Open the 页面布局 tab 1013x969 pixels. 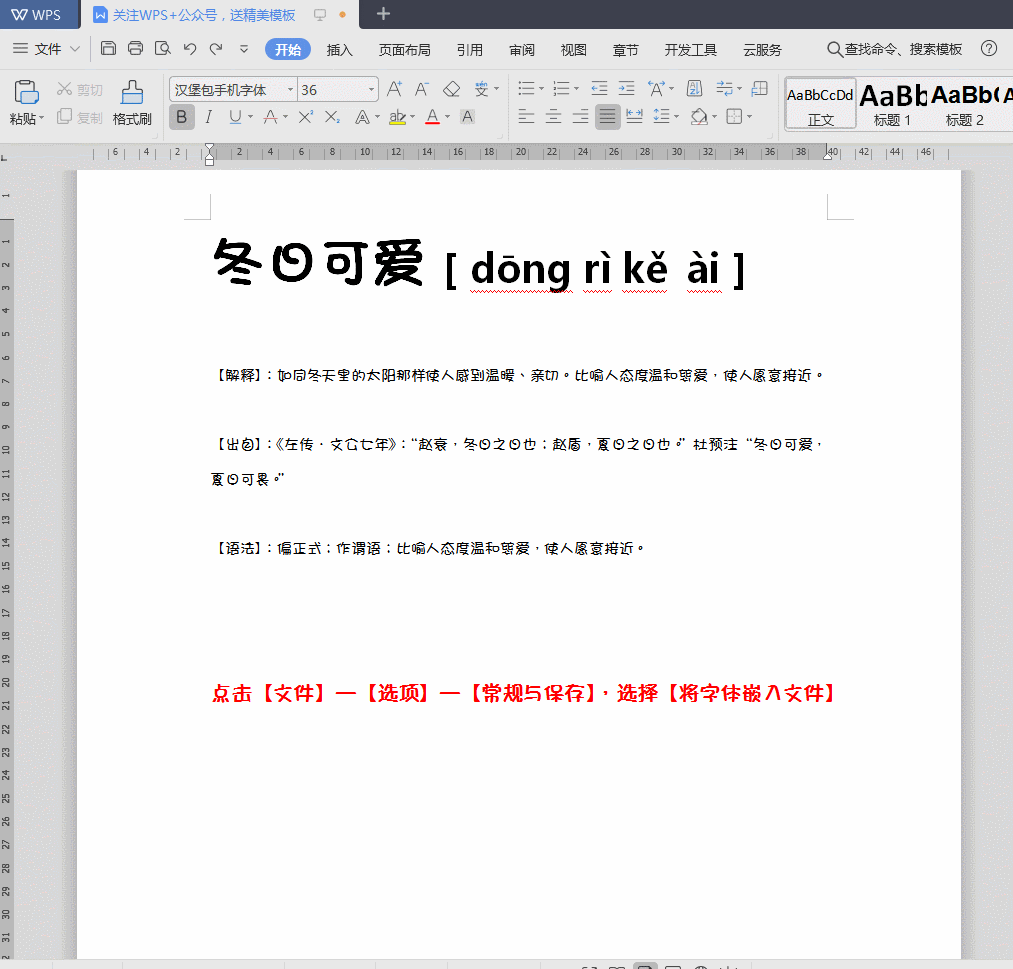coord(404,50)
